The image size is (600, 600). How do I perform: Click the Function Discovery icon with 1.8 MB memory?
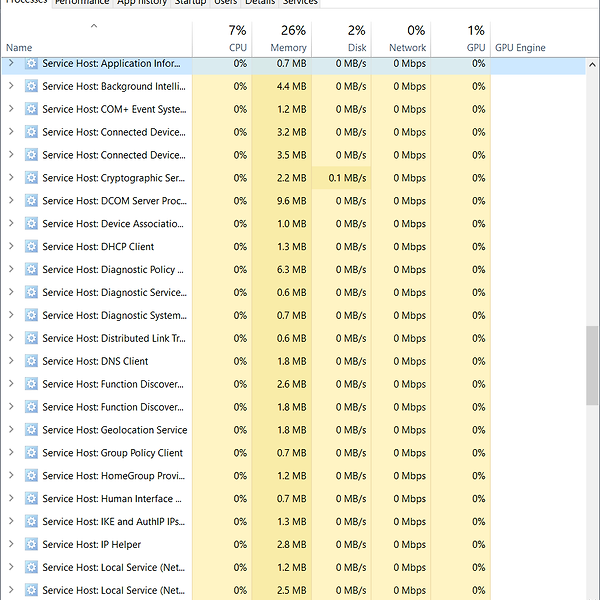[31, 407]
